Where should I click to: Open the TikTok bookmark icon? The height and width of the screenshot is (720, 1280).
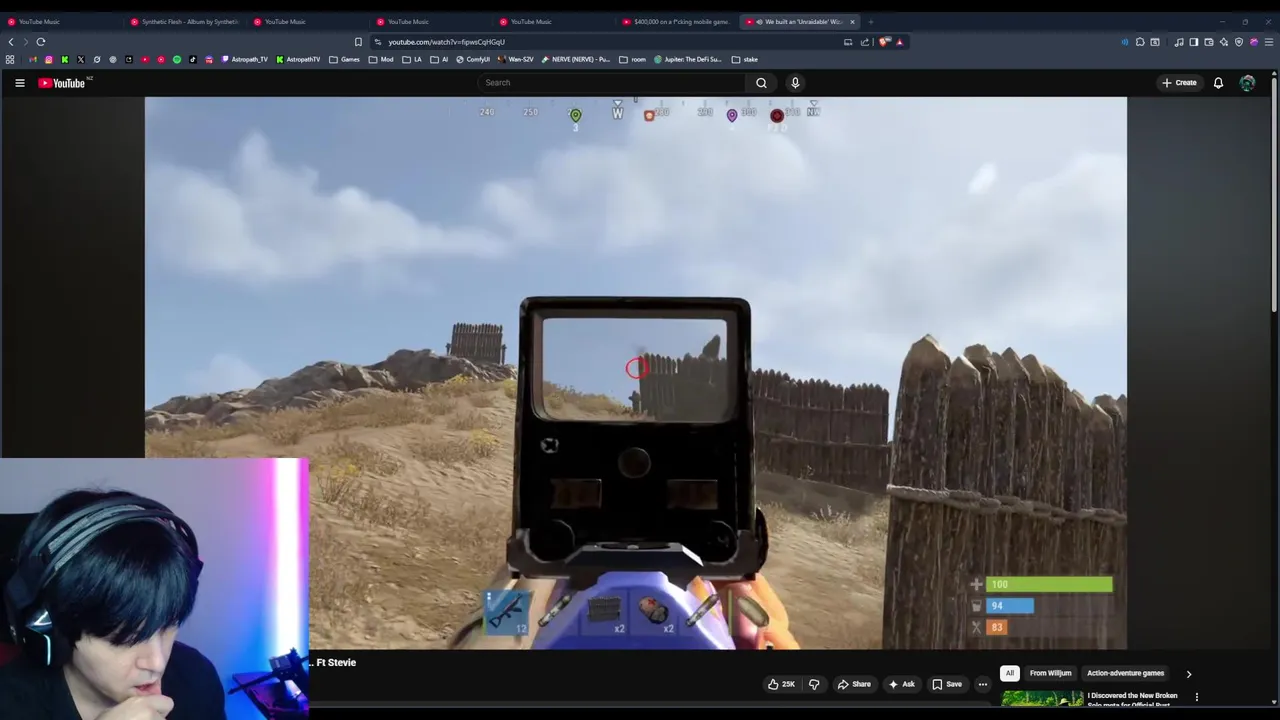[193, 59]
